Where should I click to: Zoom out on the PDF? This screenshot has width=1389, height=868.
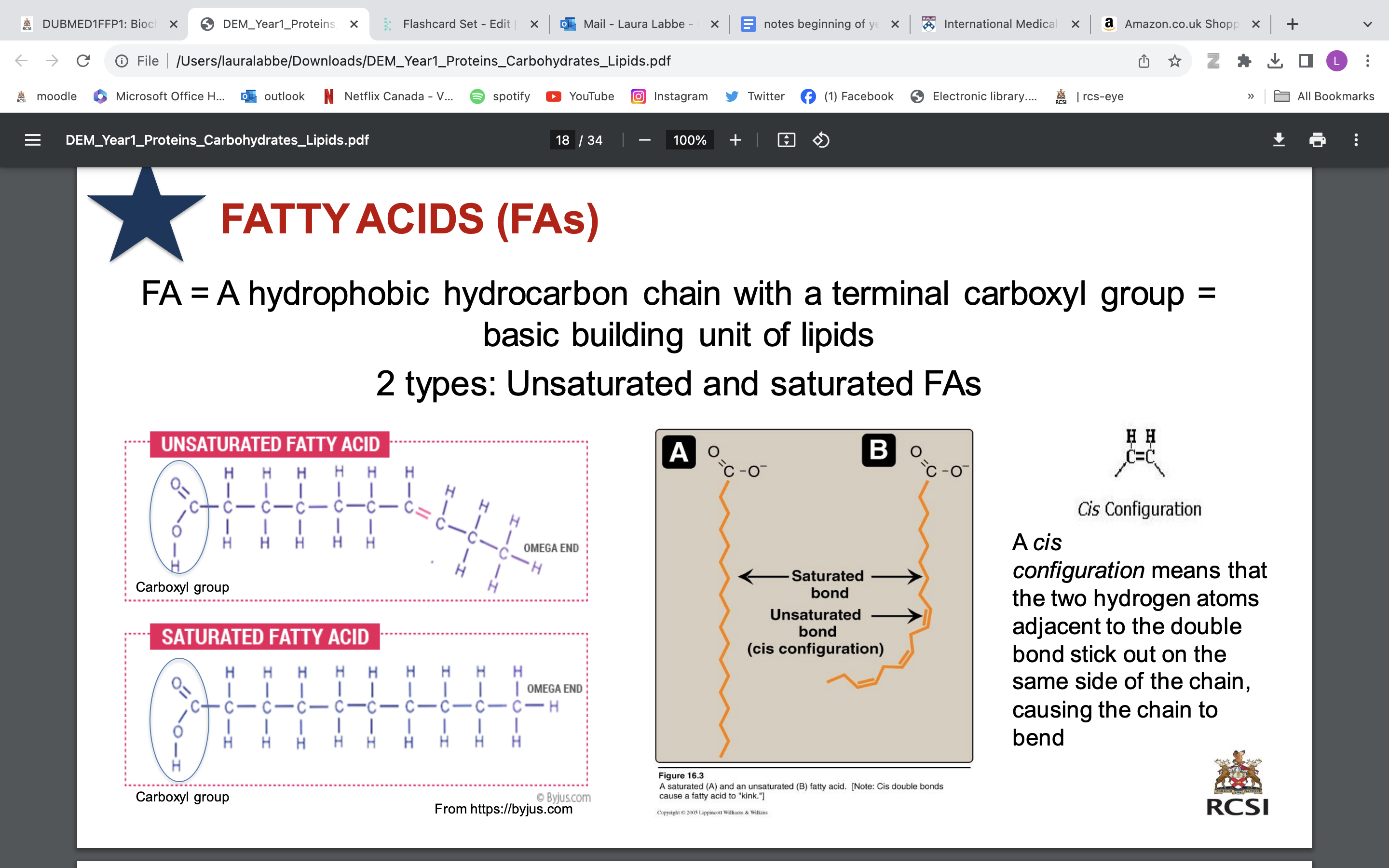pos(643,139)
